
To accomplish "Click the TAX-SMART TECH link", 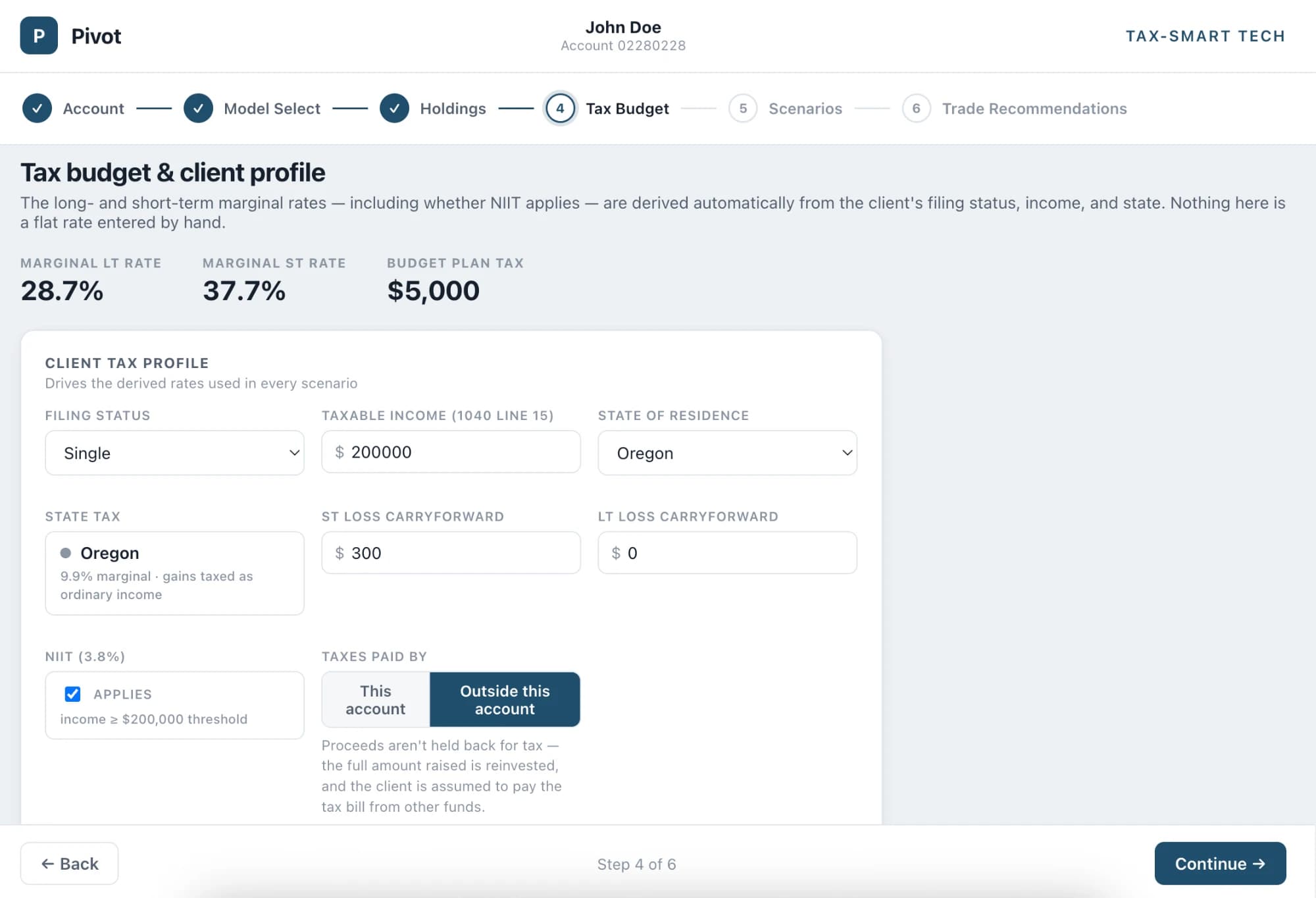I will pos(1205,36).
